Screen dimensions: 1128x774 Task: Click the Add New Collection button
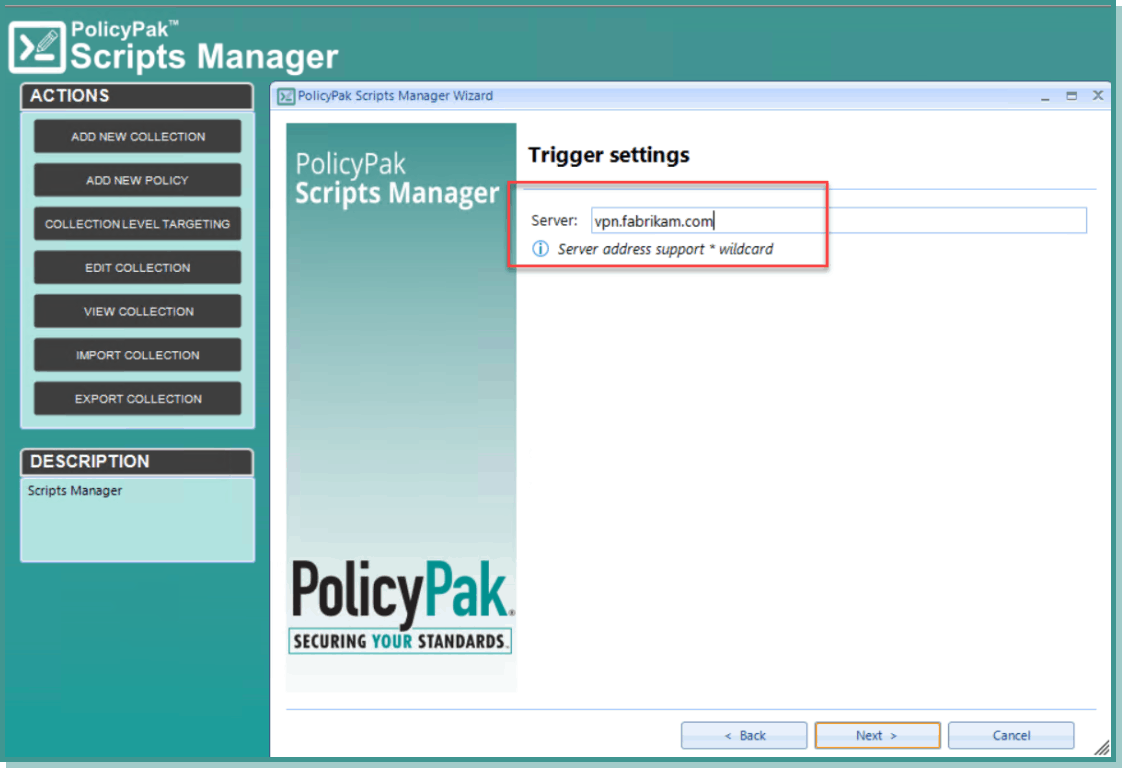pos(137,137)
